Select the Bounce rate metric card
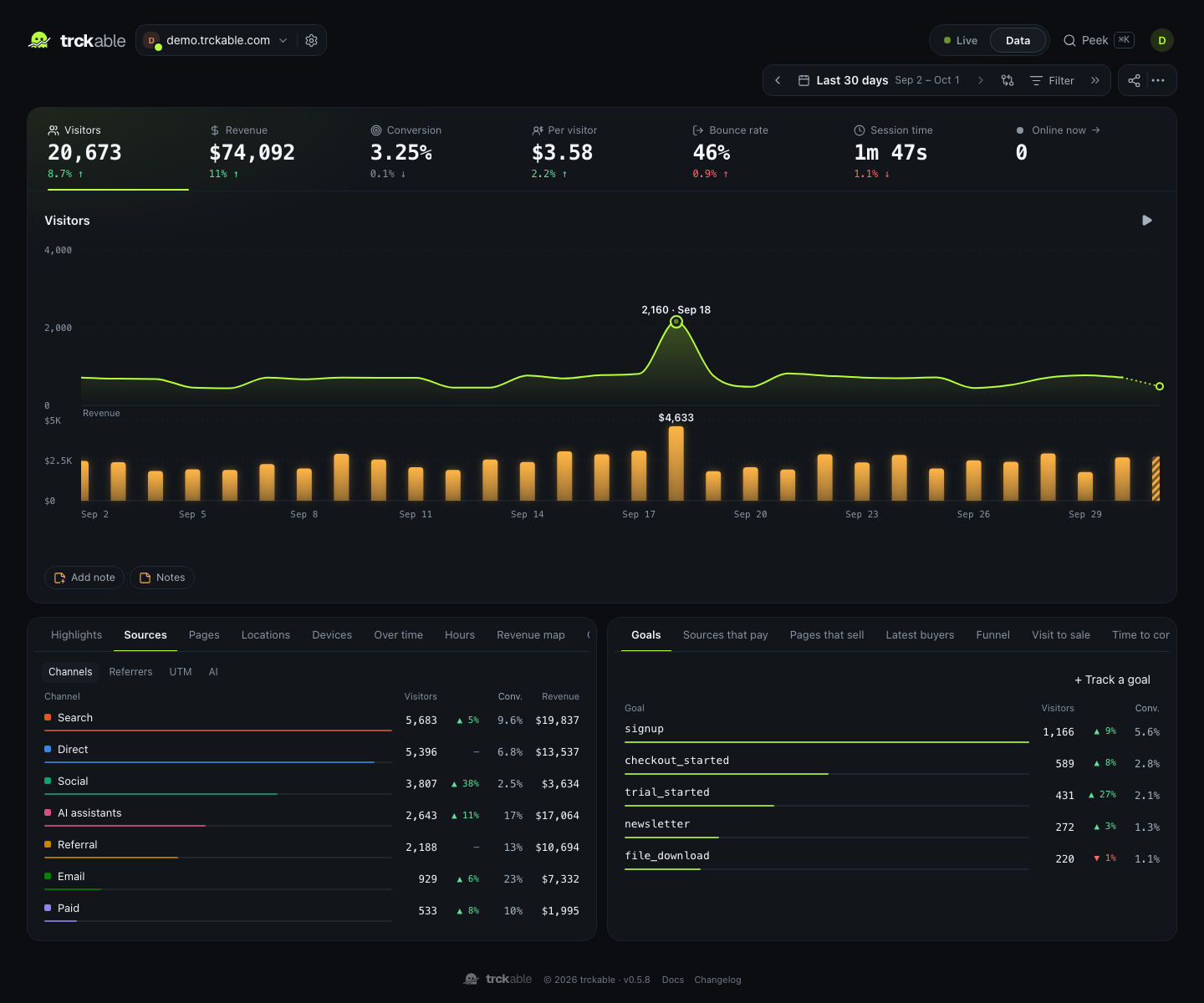This screenshot has width=1204, height=1003. 763,151
